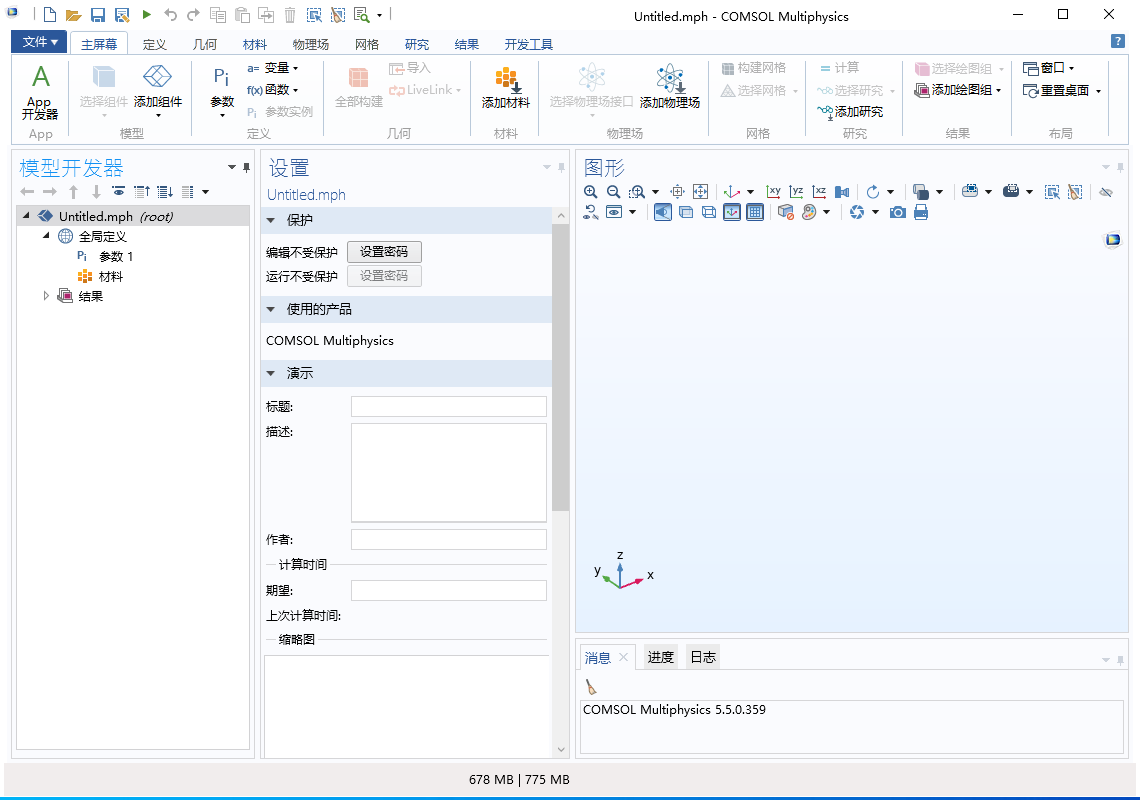Screen dimensions: 1140x800
Task: Switch to the 进度 tab
Action: [660, 657]
